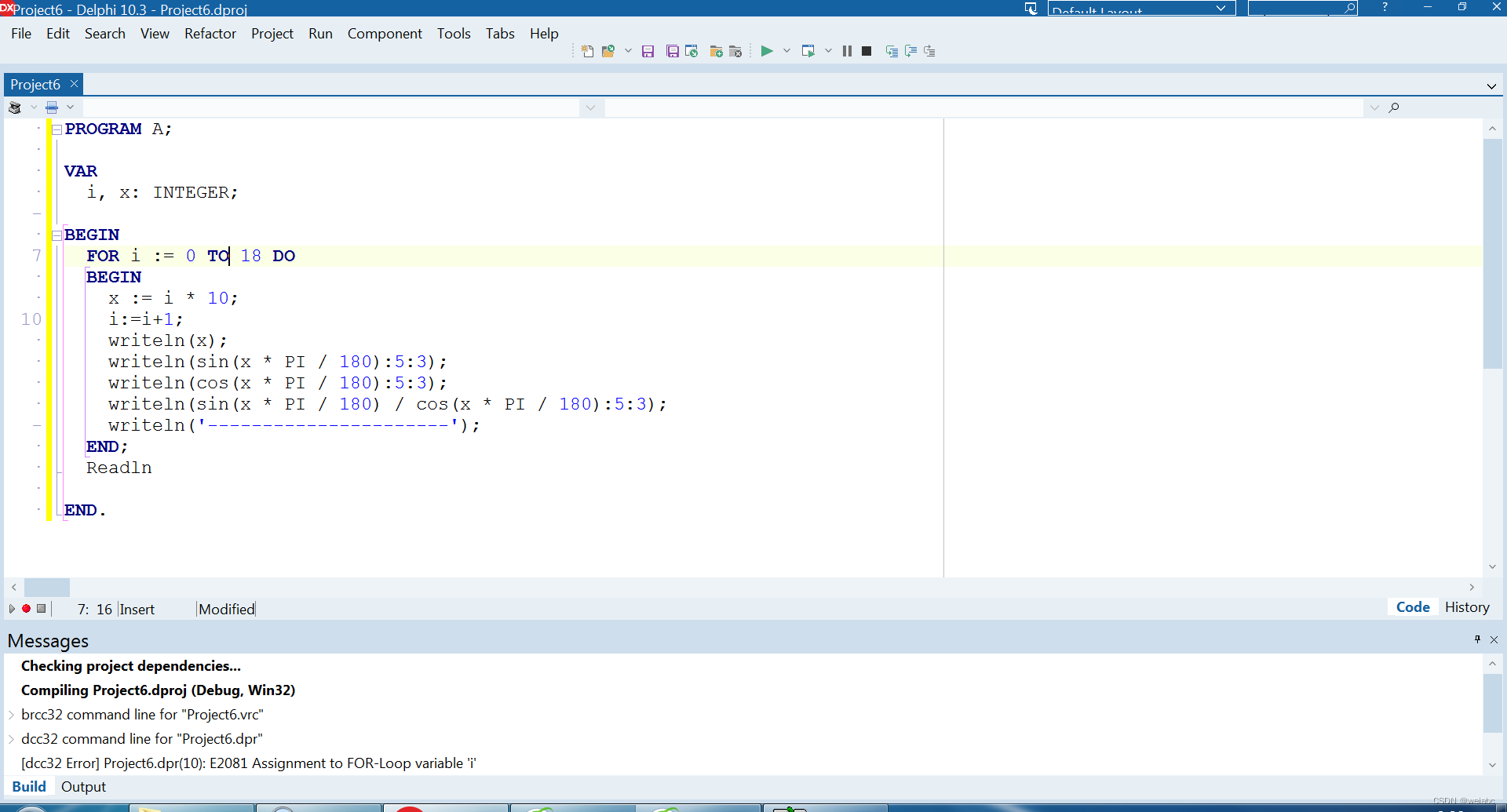Pin the Messages panel
The width and height of the screenshot is (1507, 812).
tap(1477, 639)
